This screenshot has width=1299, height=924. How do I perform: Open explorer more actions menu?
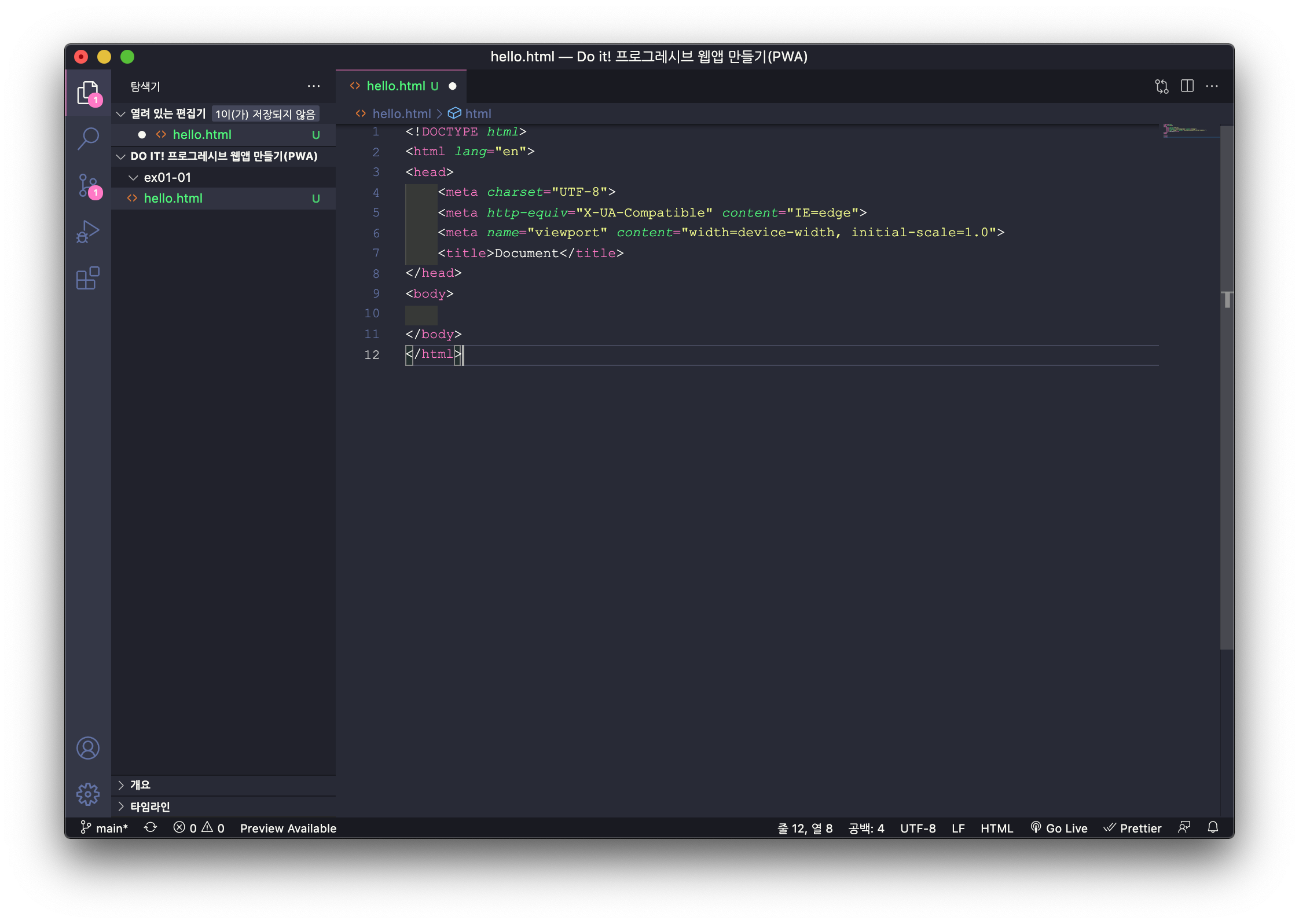point(314,86)
